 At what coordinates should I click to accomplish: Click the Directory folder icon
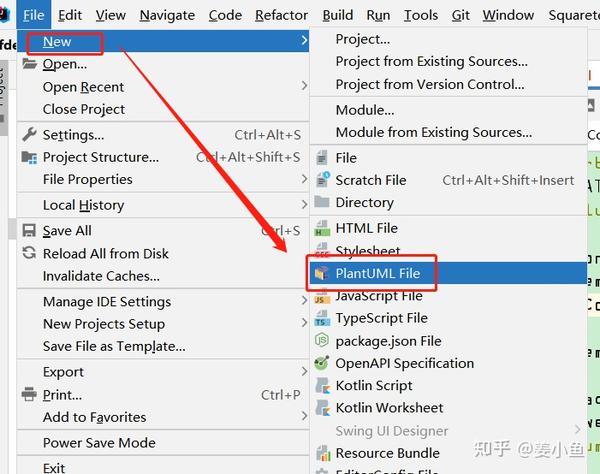tap(322, 202)
